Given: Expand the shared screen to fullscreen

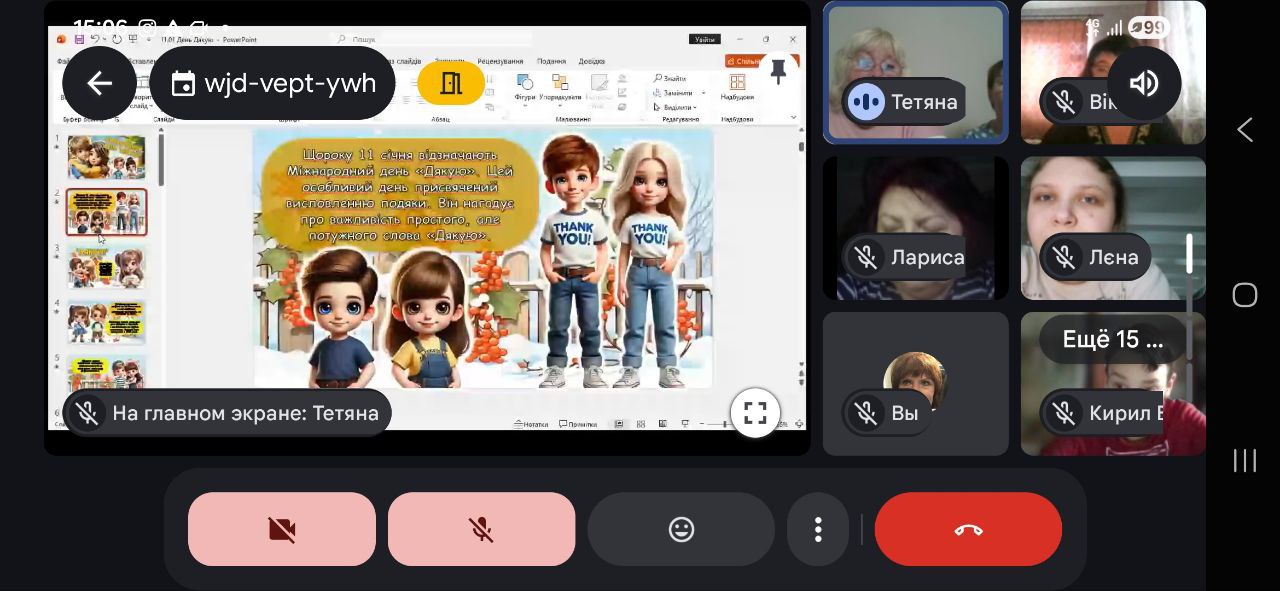Looking at the screenshot, I should [x=755, y=412].
